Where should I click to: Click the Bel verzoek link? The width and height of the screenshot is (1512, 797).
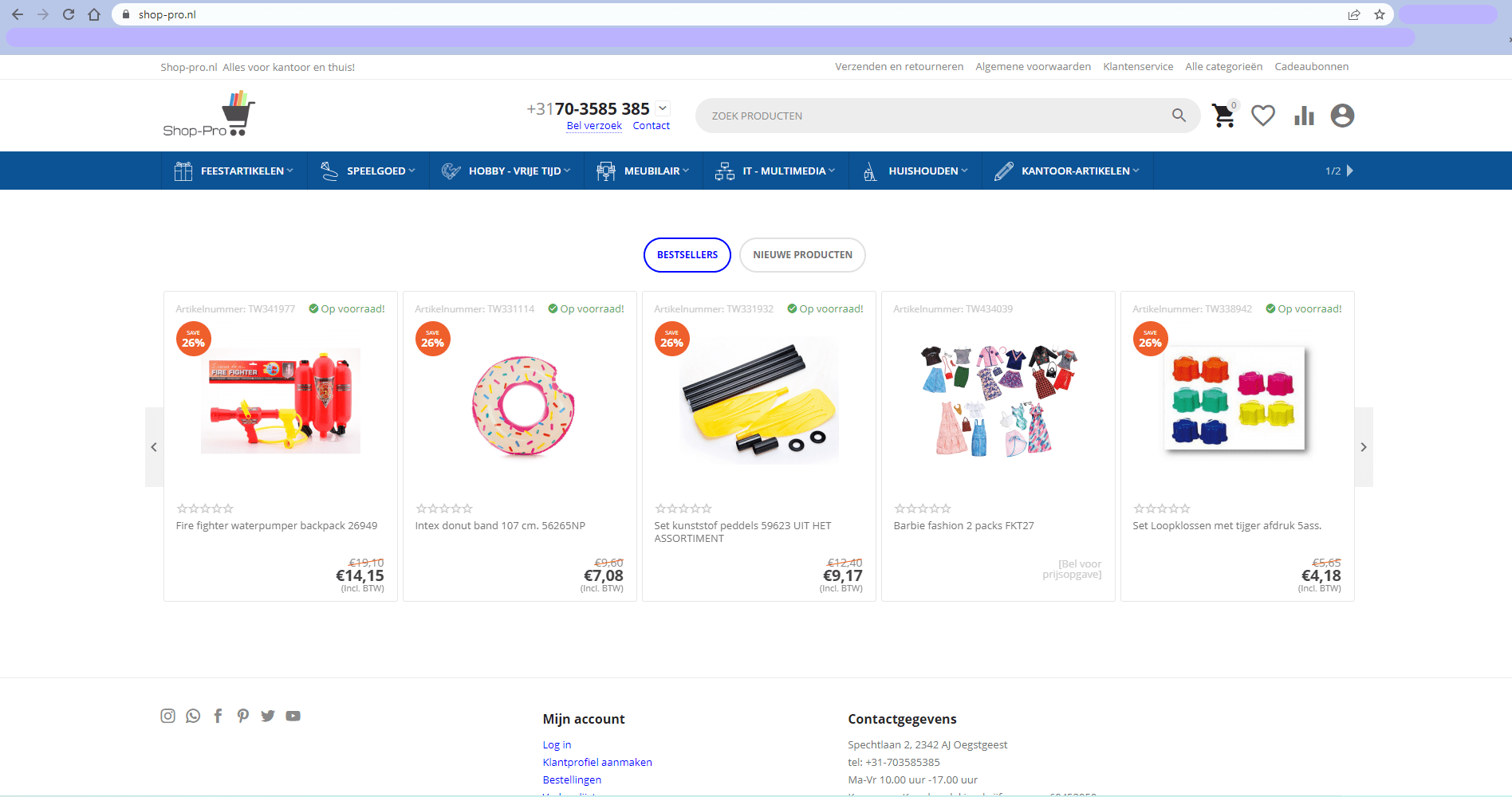(594, 126)
